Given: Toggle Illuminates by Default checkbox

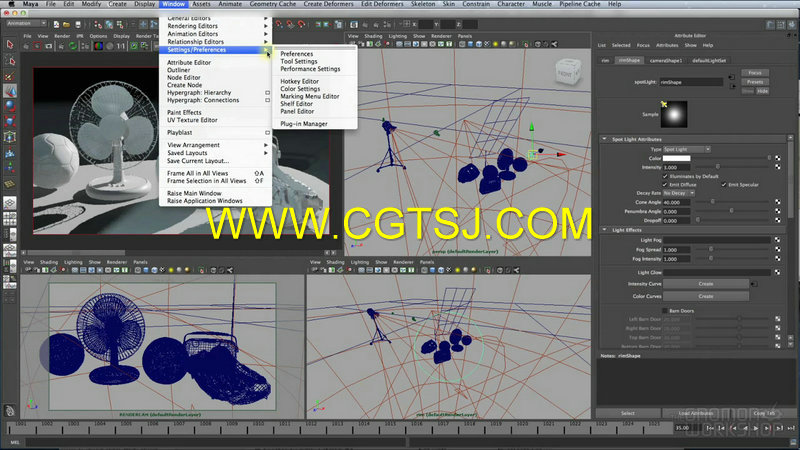Looking at the screenshot, I should point(665,176).
